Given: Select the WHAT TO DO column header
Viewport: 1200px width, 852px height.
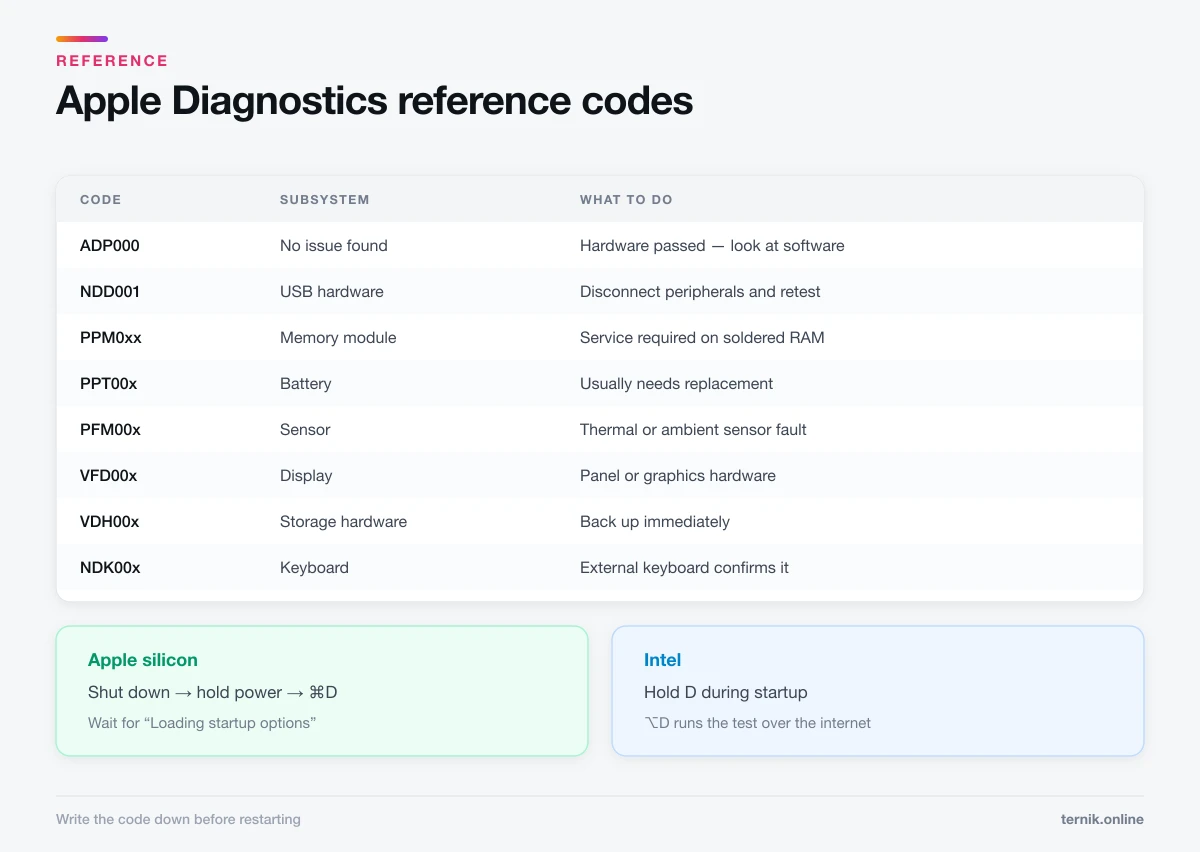Looking at the screenshot, I should (x=626, y=200).
